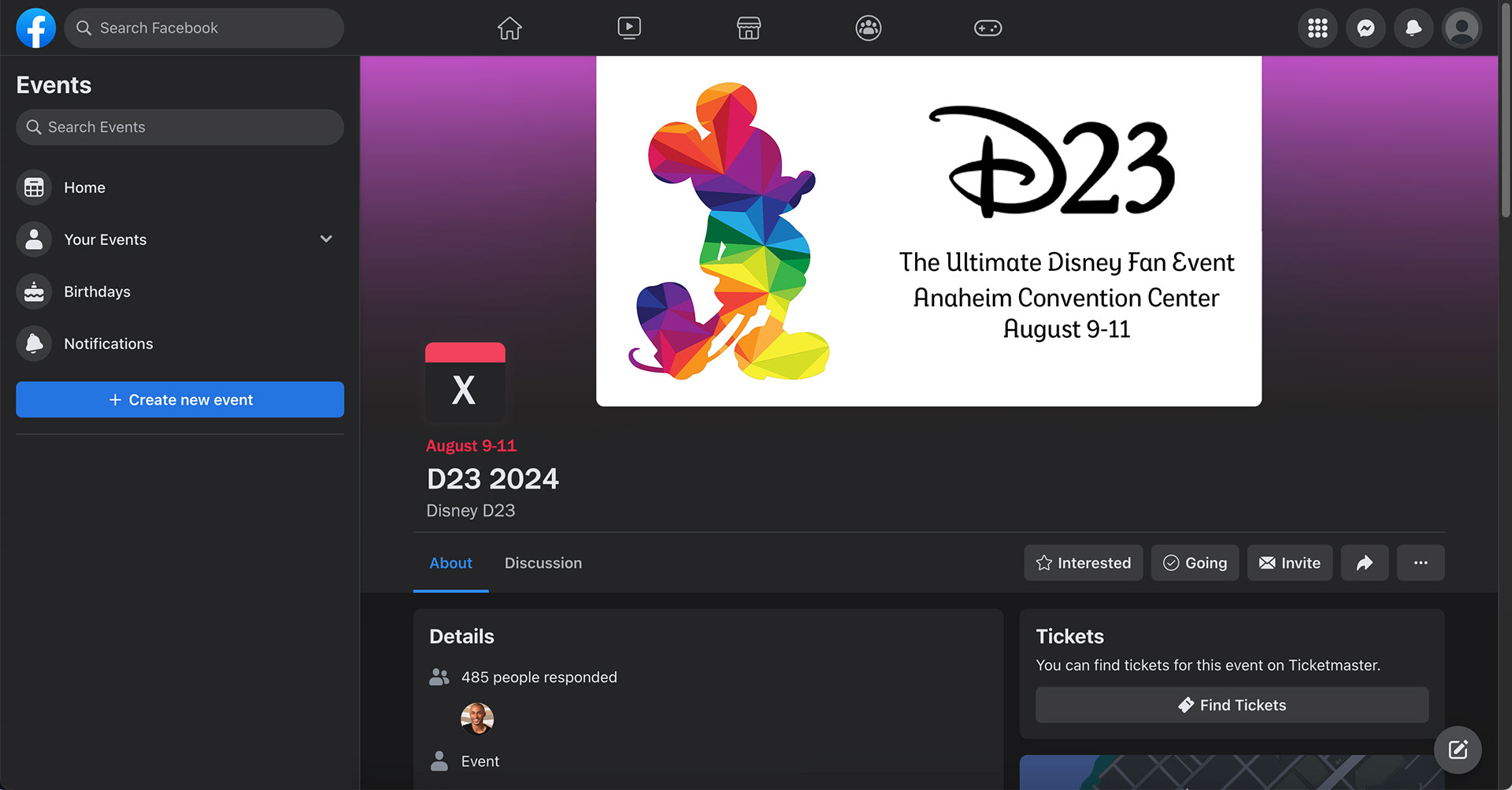Switch to the About tab
The height and width of the screenshot is (790, 1512).
pos(450,563)
